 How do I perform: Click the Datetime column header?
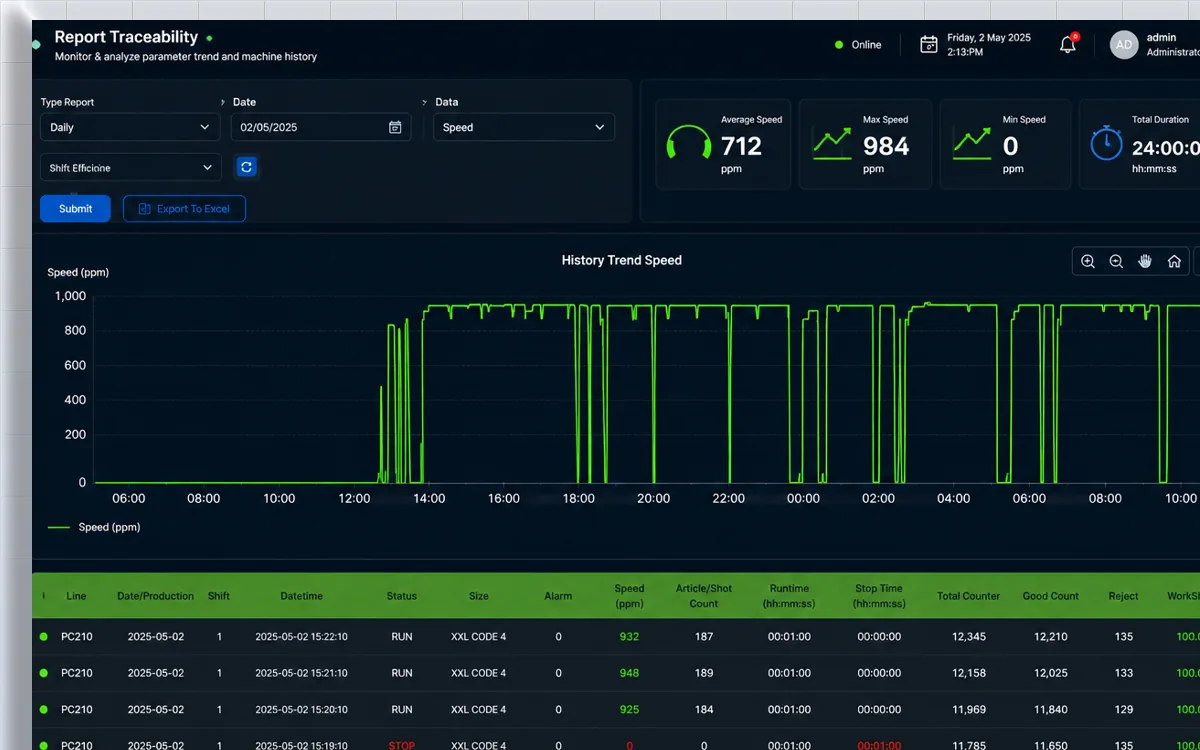tap(301, 596)
